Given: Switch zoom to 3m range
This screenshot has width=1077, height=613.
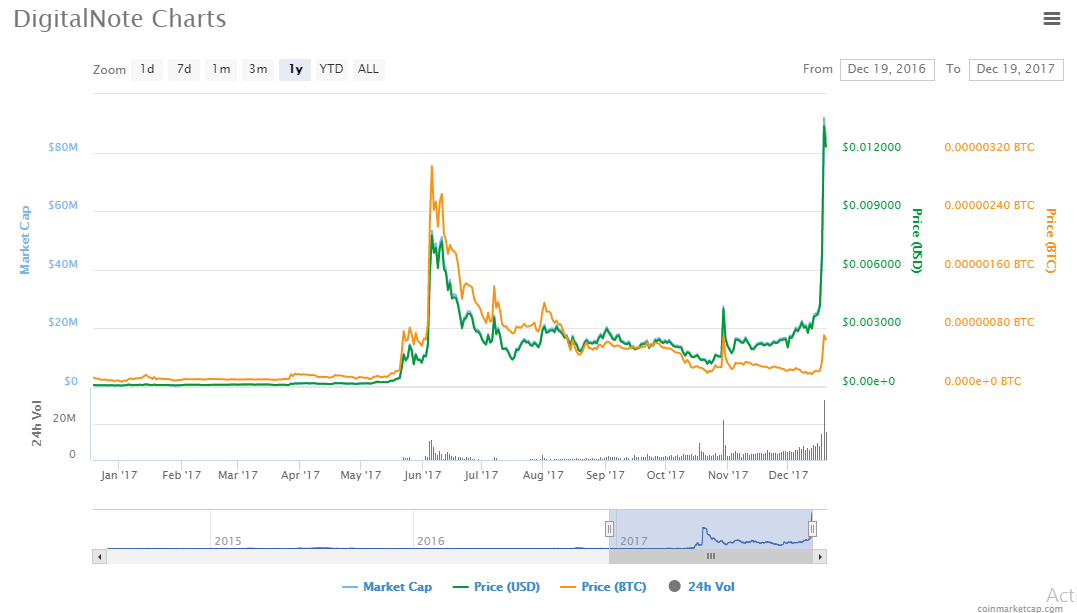Looking at the screenshot, I should pyautogui.click(x=258, y=69).
